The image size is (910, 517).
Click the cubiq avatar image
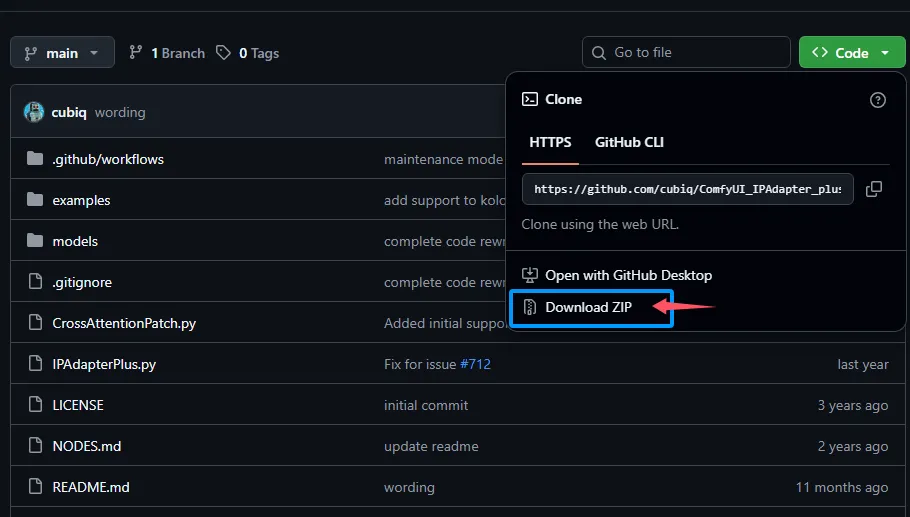pos(34,112)
